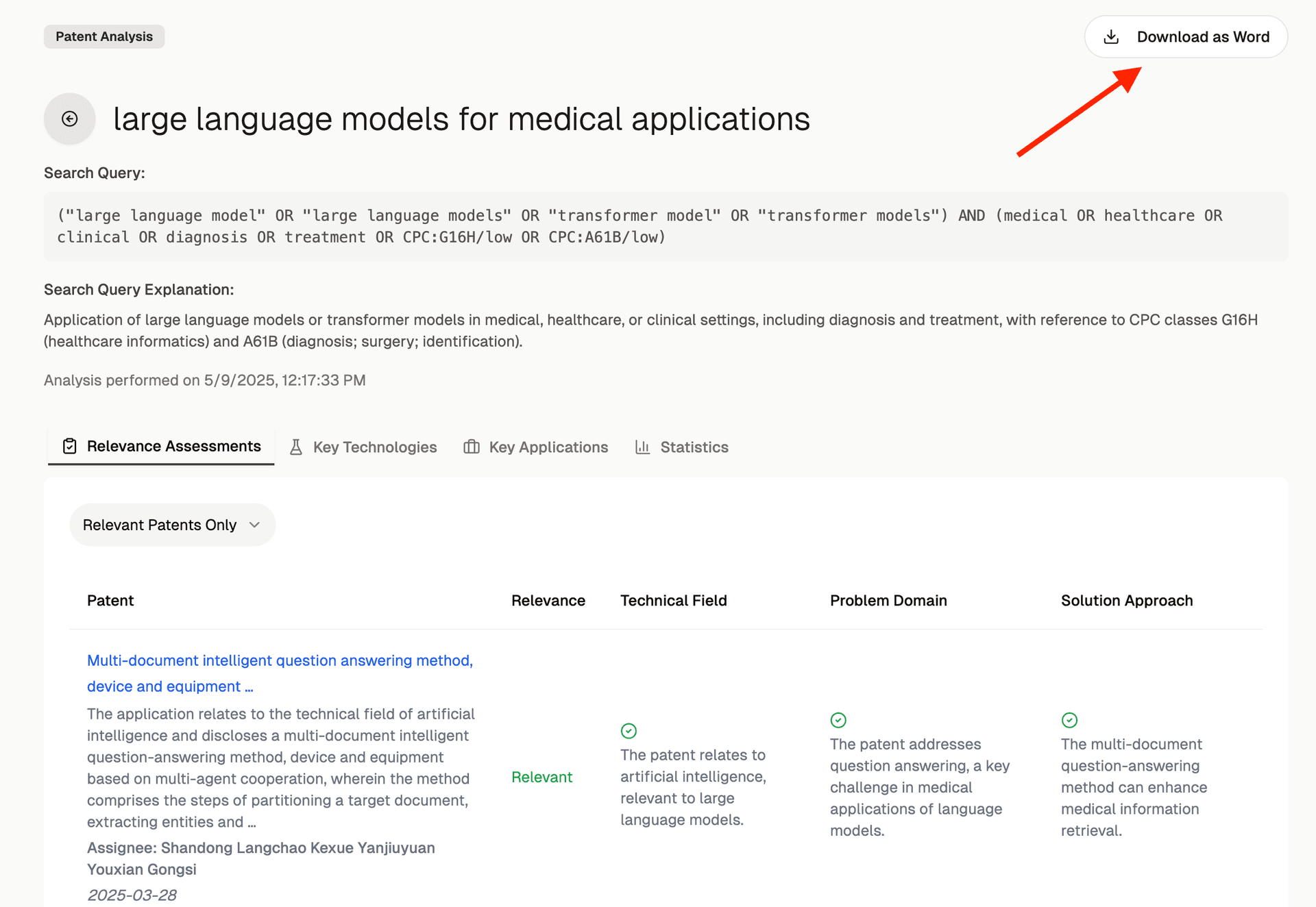Click the back arrow circle icon
Viewport: 1316px width, 907px height.
click(69, 119)
